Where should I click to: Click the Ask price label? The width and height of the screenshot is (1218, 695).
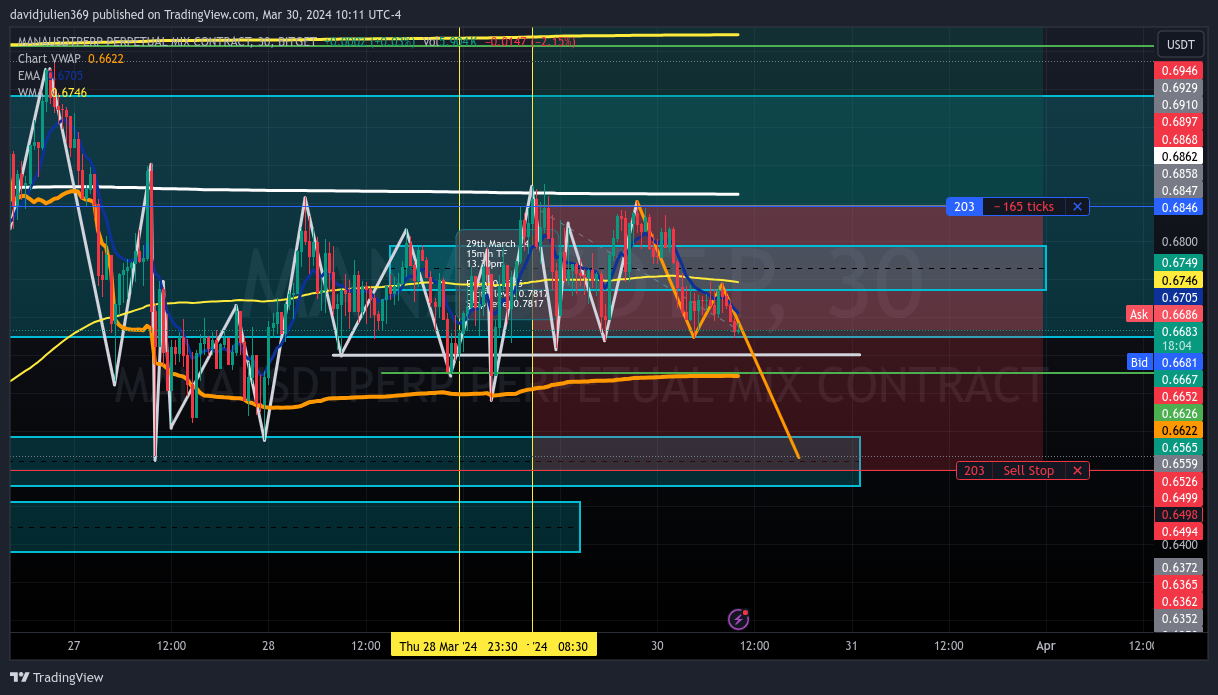tap(1139, 314)
